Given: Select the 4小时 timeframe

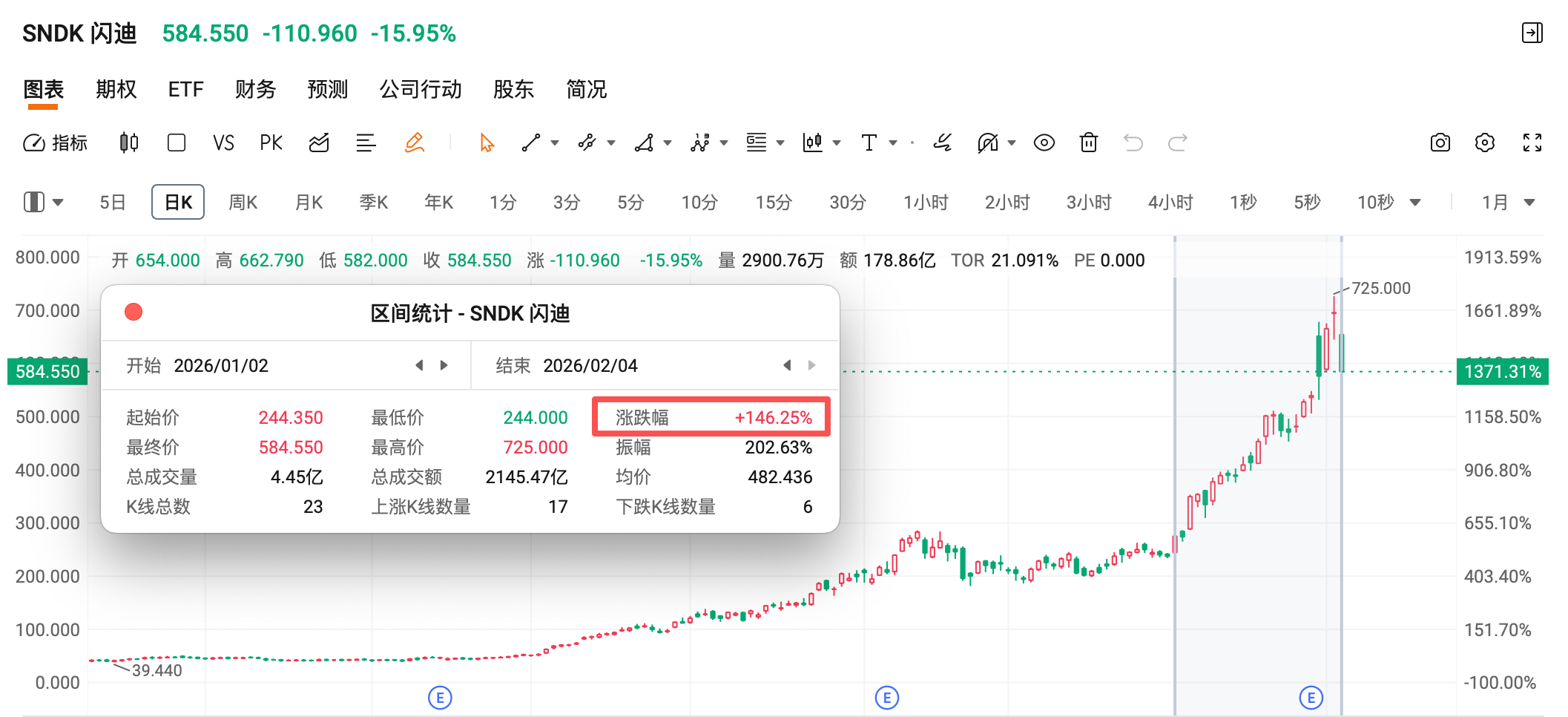Looking at the screenshot, I should [x=1170, y=202].
